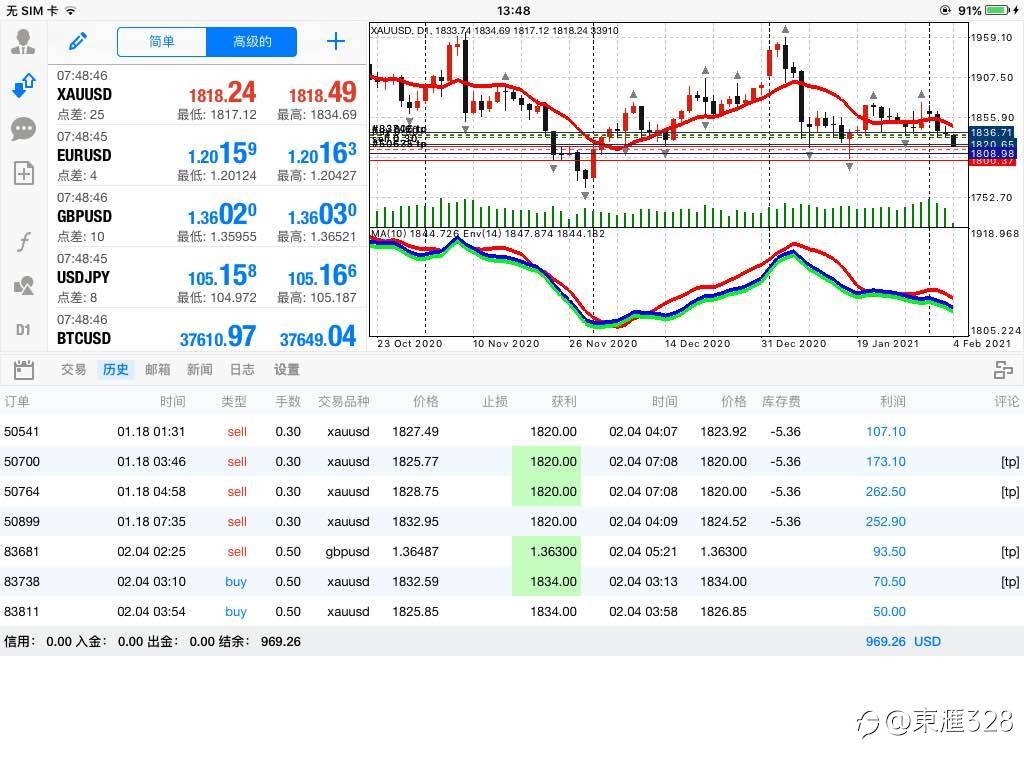This screenshot has width=1024, height=768.
Task: Open the calendar date filter icon
Action: pos(24,369)
